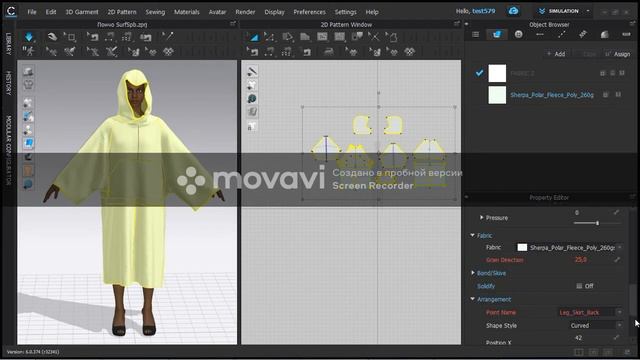
Task: Expand the Bond/Skive section
Action: tap(473, 273)
